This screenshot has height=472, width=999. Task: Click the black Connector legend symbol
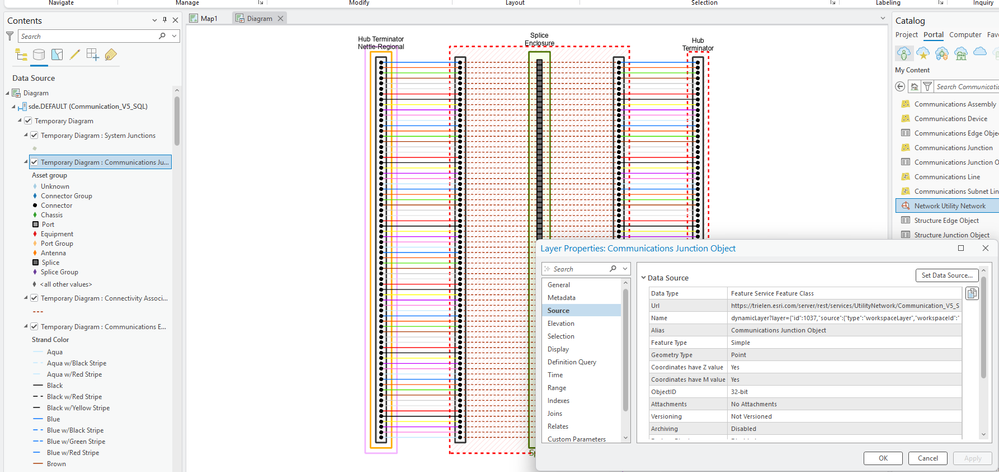(x=34, y=206)
